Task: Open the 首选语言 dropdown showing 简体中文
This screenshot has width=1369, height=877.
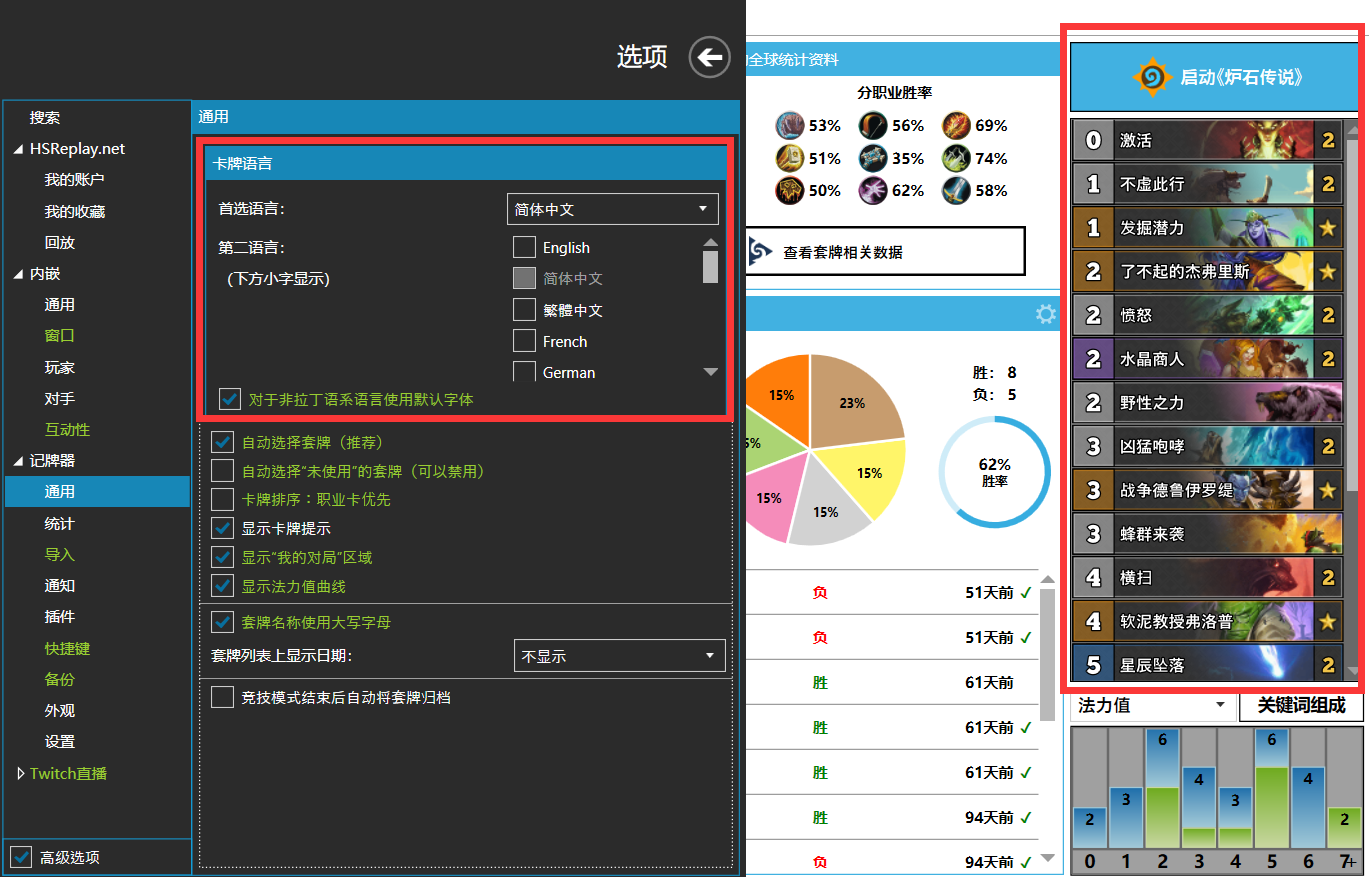Action: (x=613, y=209)
